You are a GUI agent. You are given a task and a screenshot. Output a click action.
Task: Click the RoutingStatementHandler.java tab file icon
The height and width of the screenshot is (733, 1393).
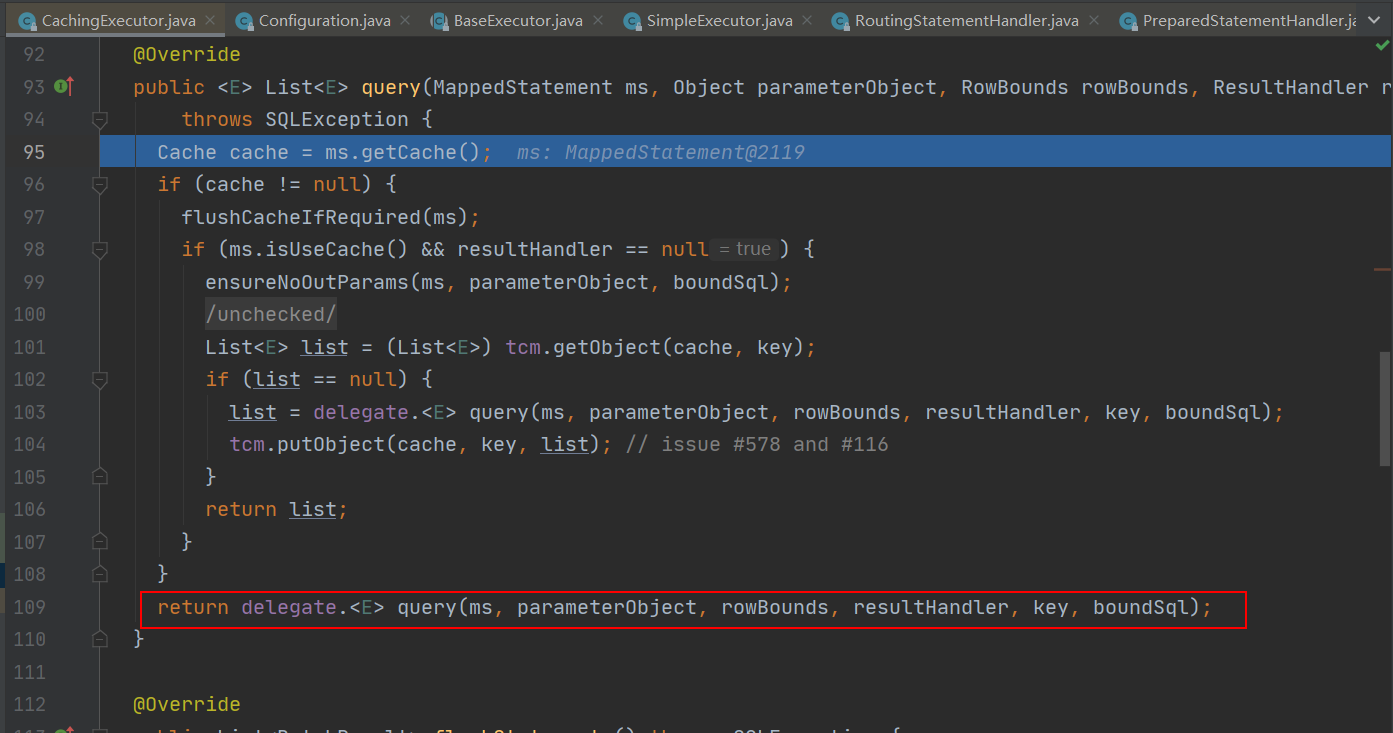click(840, 20)
